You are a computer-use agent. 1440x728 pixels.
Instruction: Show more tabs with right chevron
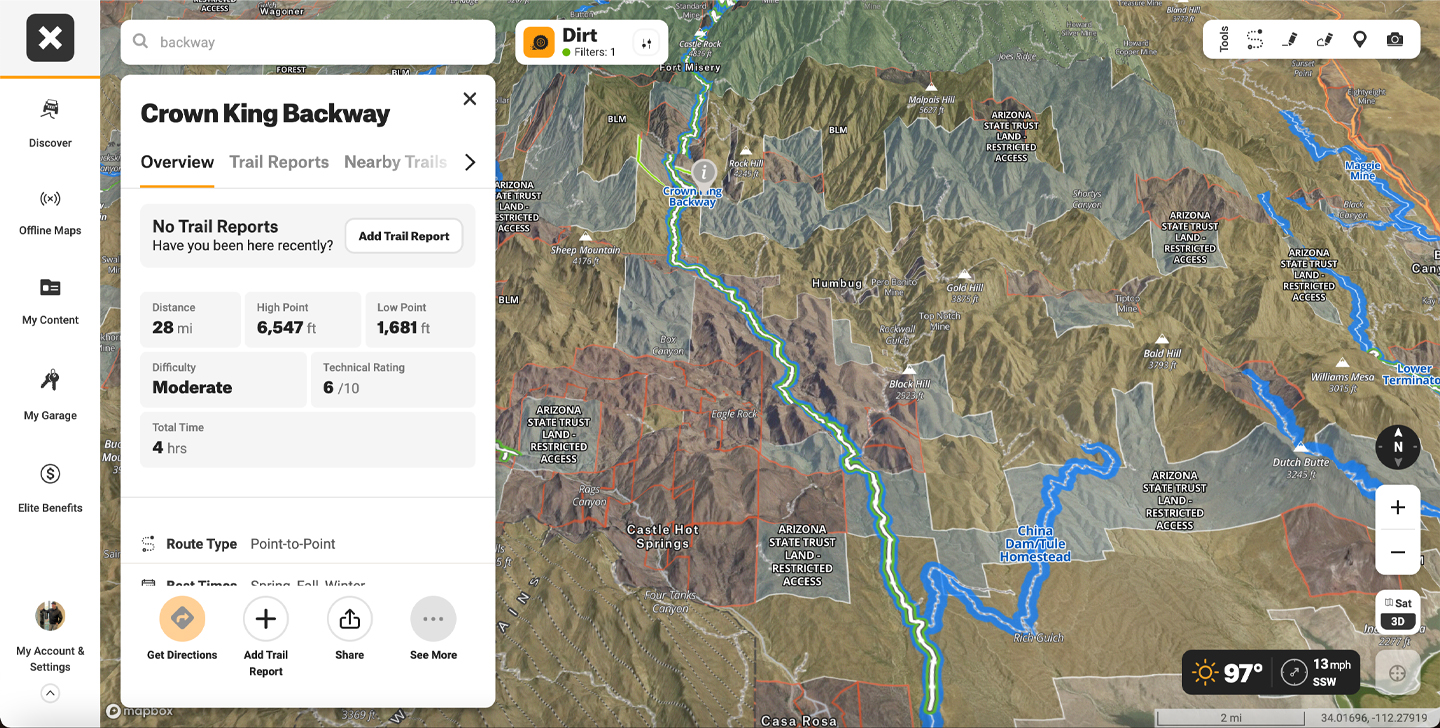click(470, 162)
